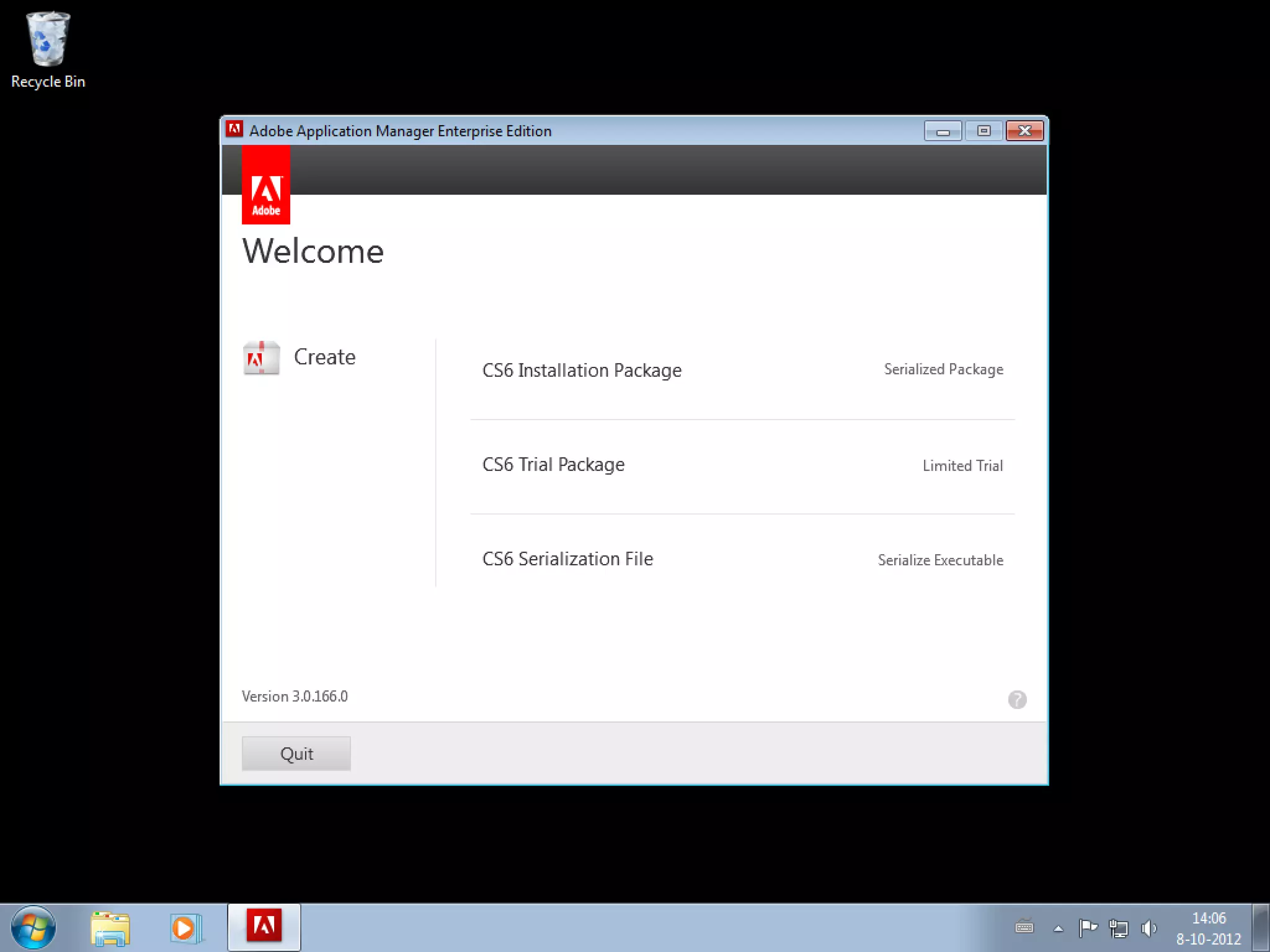The image size is (1270, 952).
Task: Click the Limited Trial label
Action: [962, 465]
